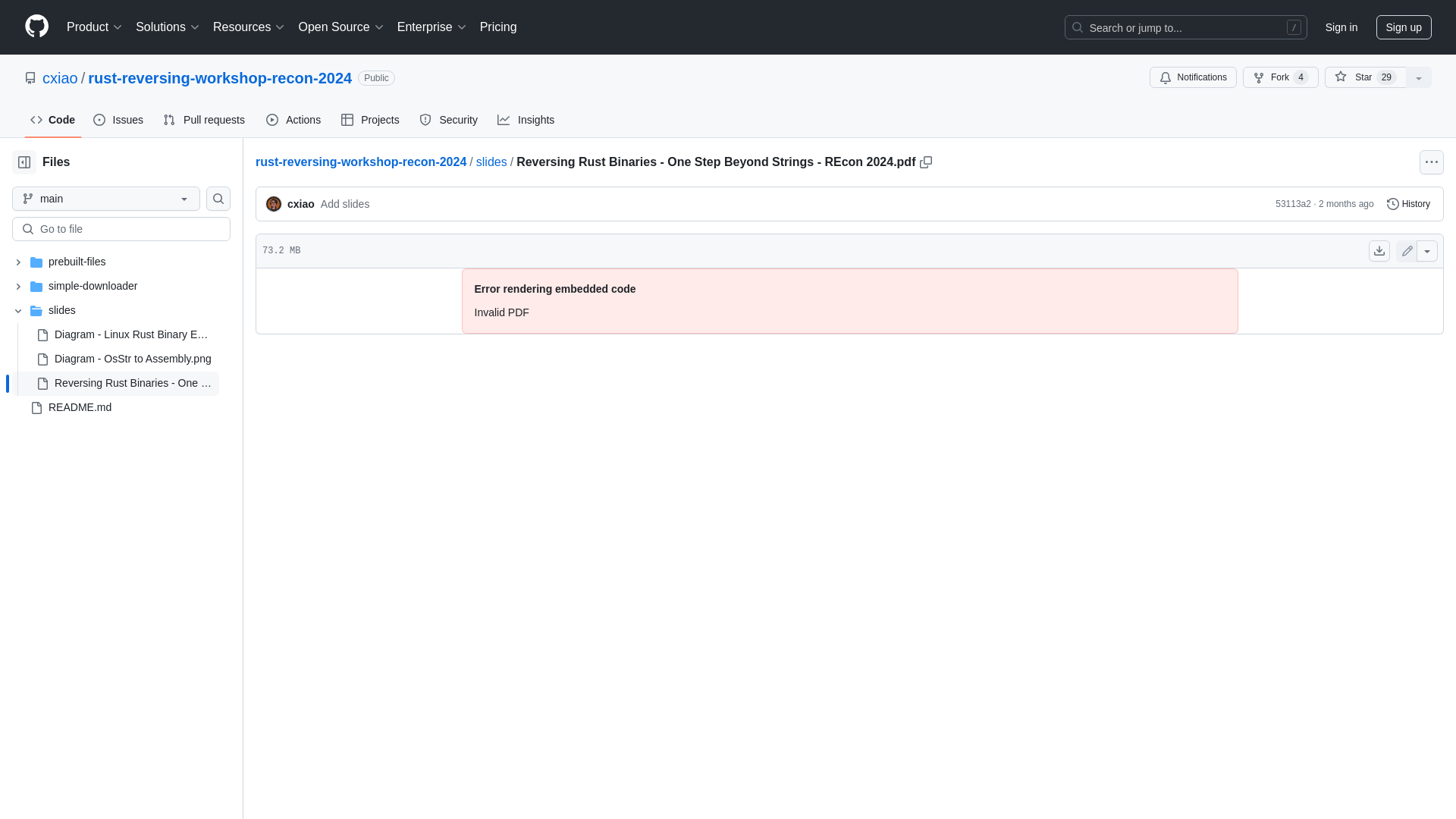1456x819 pixels.
Task: Focus the Go to file input
Action: (x=121, y=229)
